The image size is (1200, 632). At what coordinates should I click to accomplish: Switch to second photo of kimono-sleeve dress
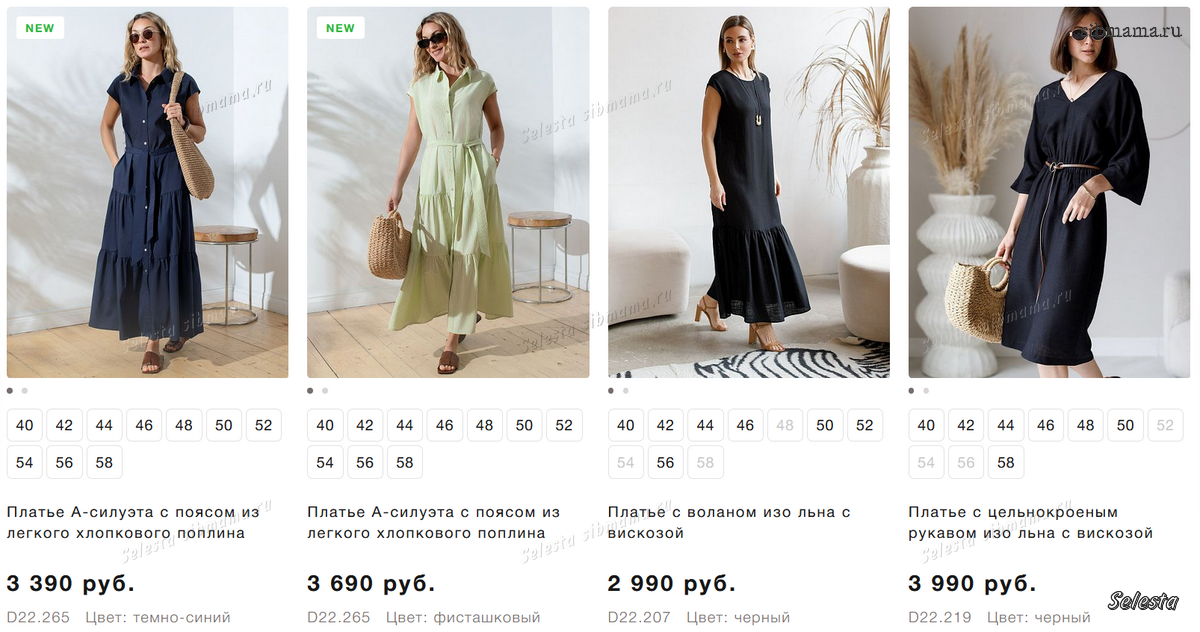pyautogui.click(x=926, y=391)
